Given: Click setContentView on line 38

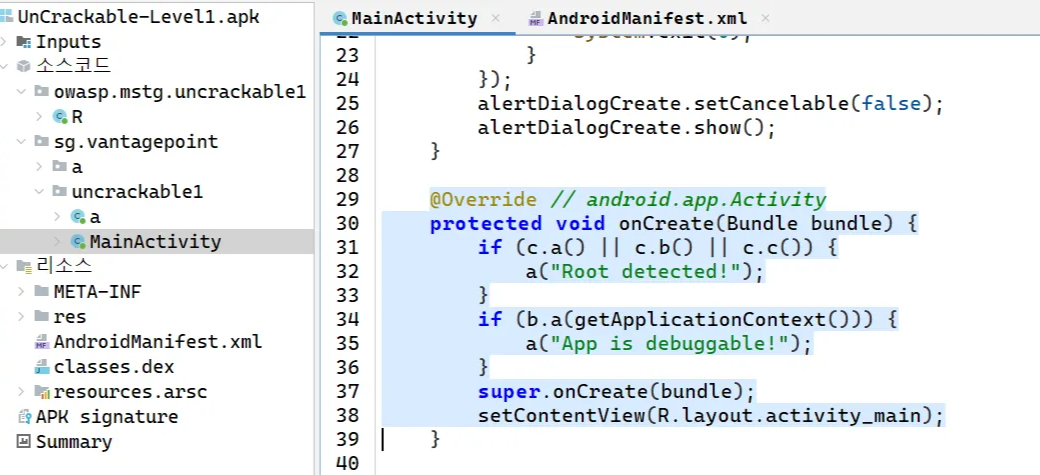Looking at the screenshot, I should pyautogui.click(x=561, y=417).
